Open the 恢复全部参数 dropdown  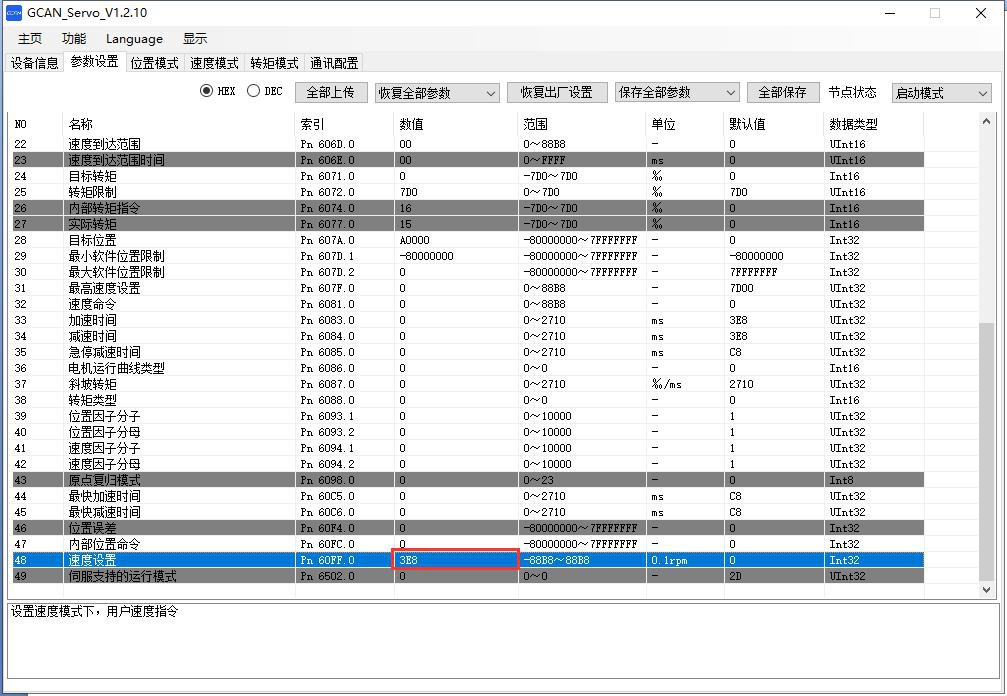436,93
